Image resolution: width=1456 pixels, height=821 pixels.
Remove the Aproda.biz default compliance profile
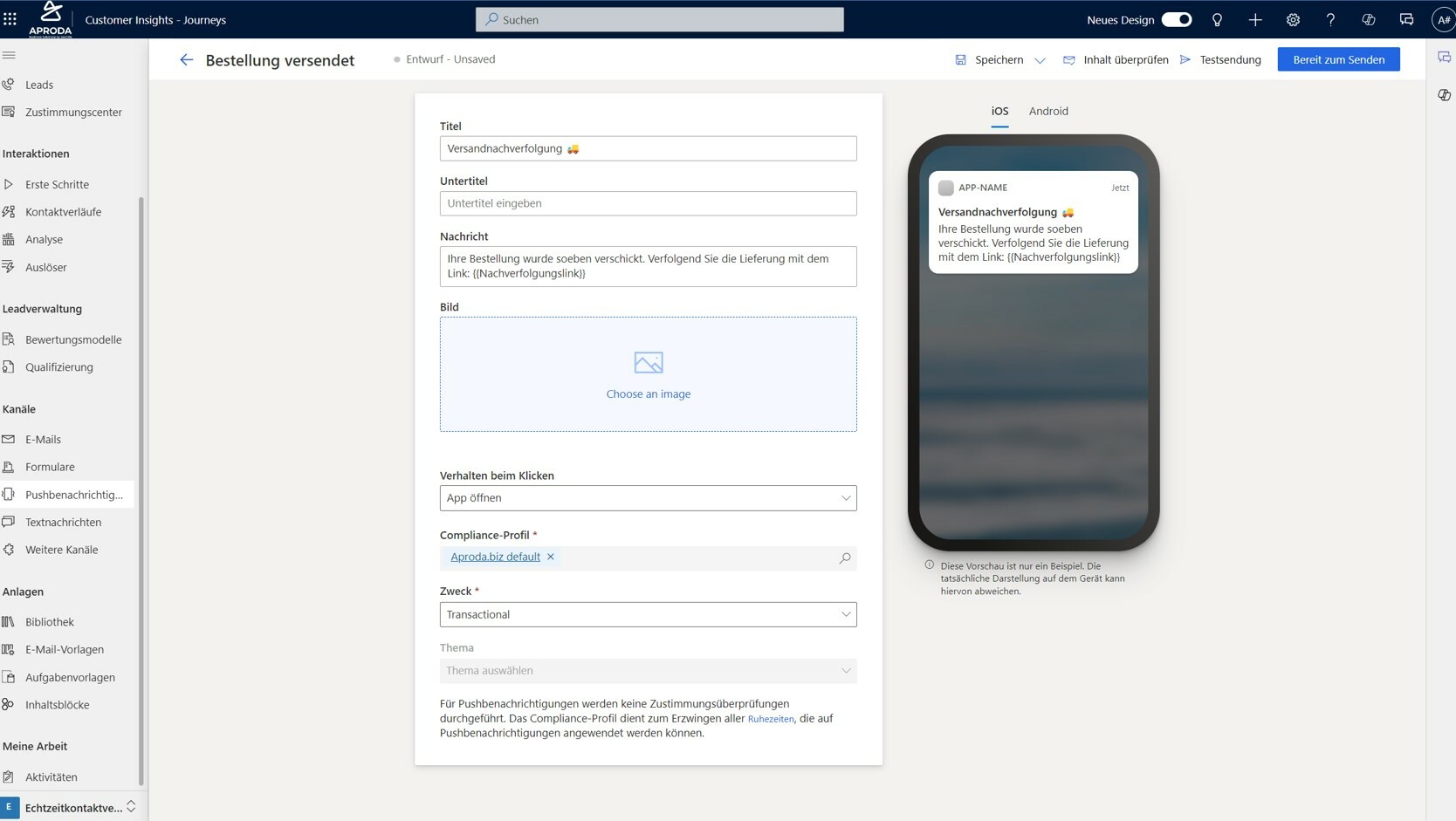click(x=551, y=557)
